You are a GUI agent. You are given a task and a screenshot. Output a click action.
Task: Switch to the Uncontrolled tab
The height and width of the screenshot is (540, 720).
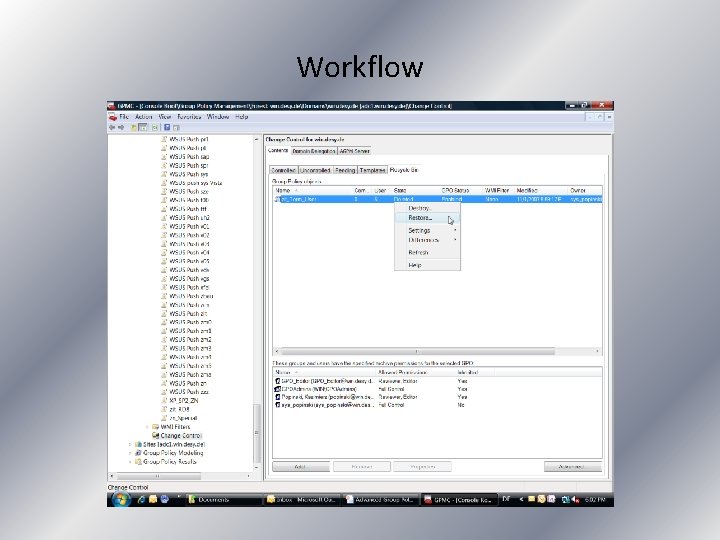pyautogui.click(x=315, y=170)
